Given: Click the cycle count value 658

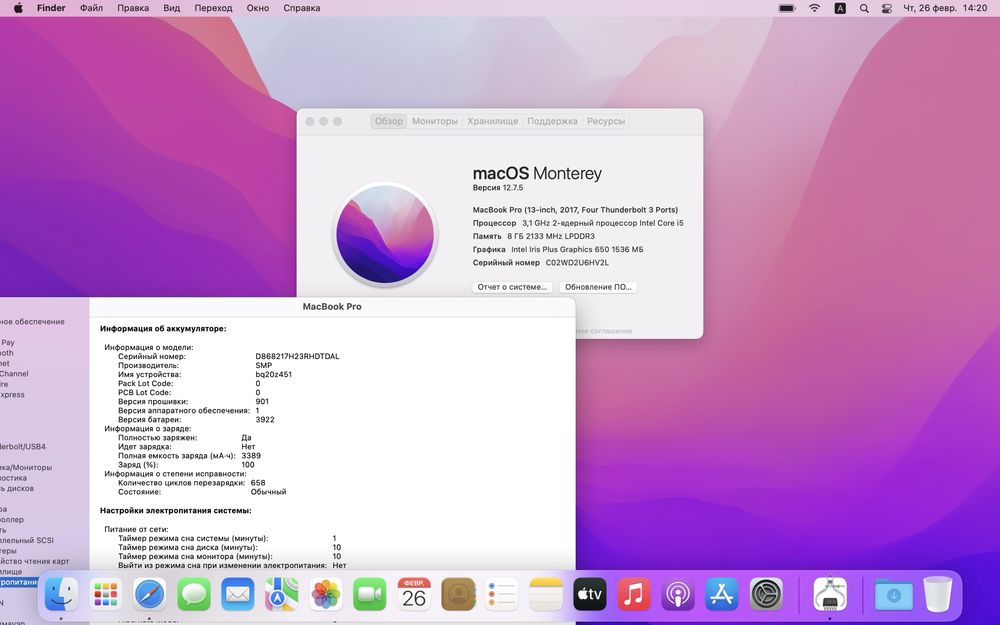Looking at the screenshot, I should point(258,483).
